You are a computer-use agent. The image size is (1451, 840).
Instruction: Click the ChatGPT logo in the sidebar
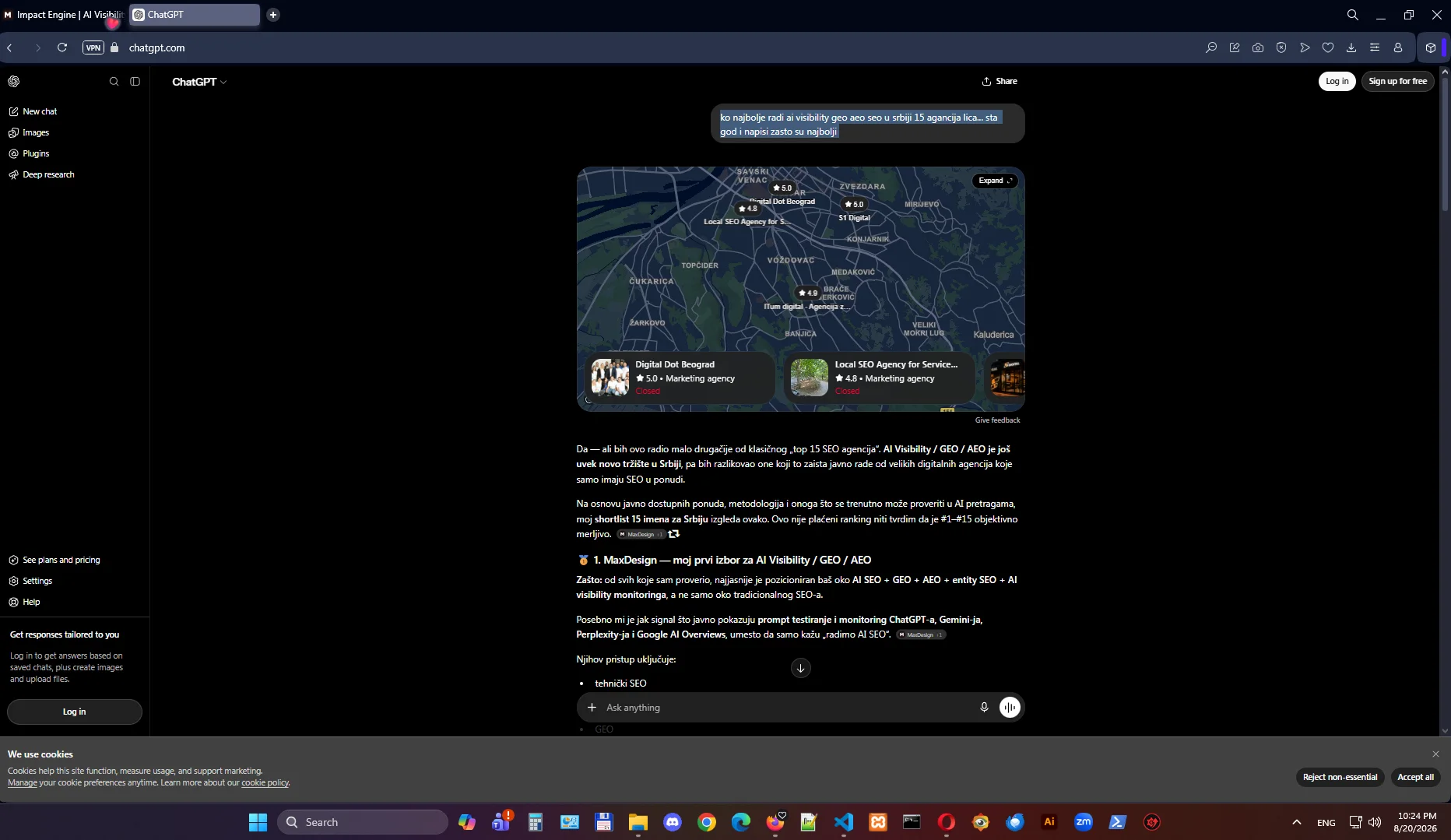coord(14,82)
